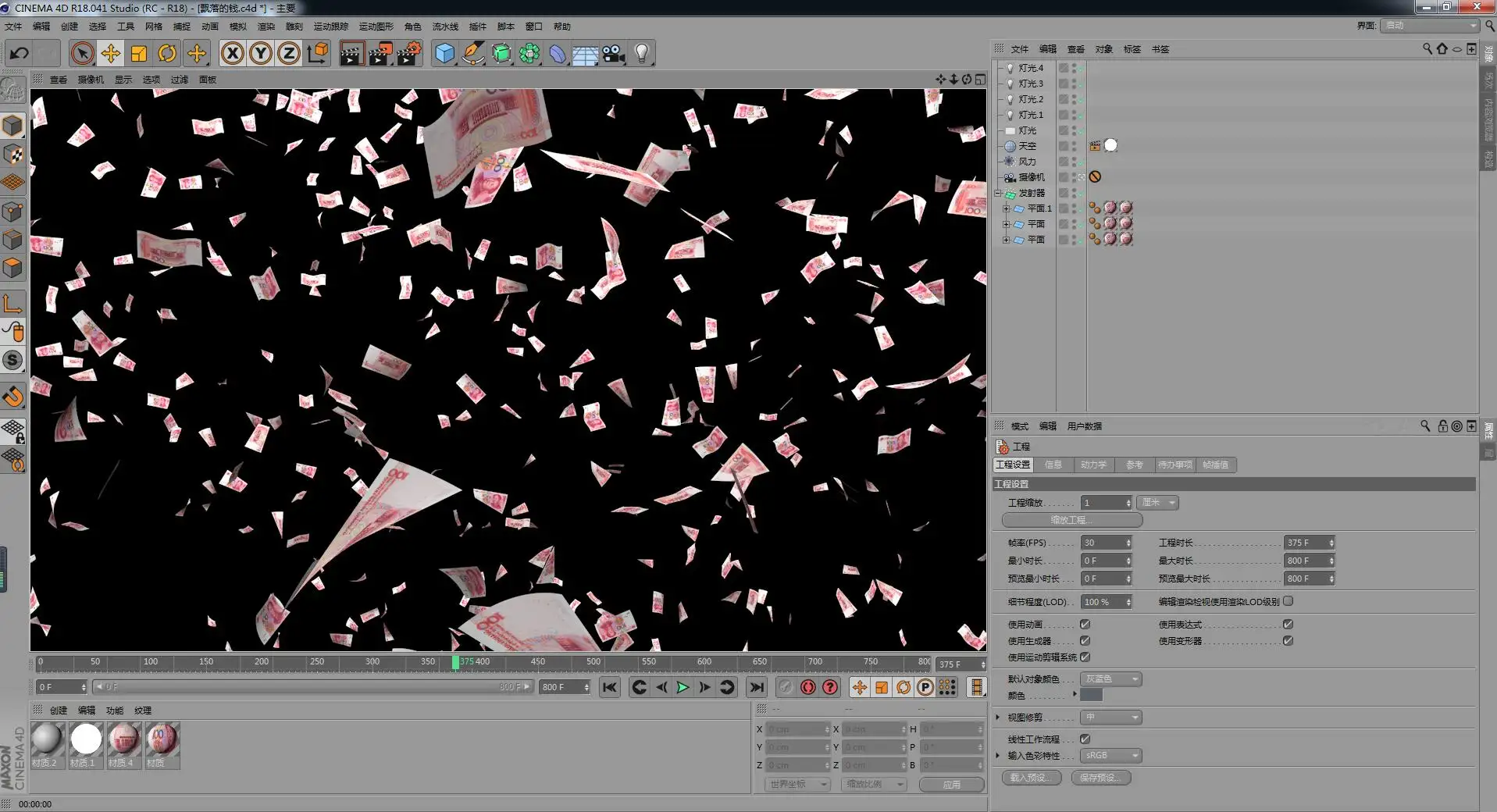Activate the Rotate tool in top toolbar

[167, 53]
